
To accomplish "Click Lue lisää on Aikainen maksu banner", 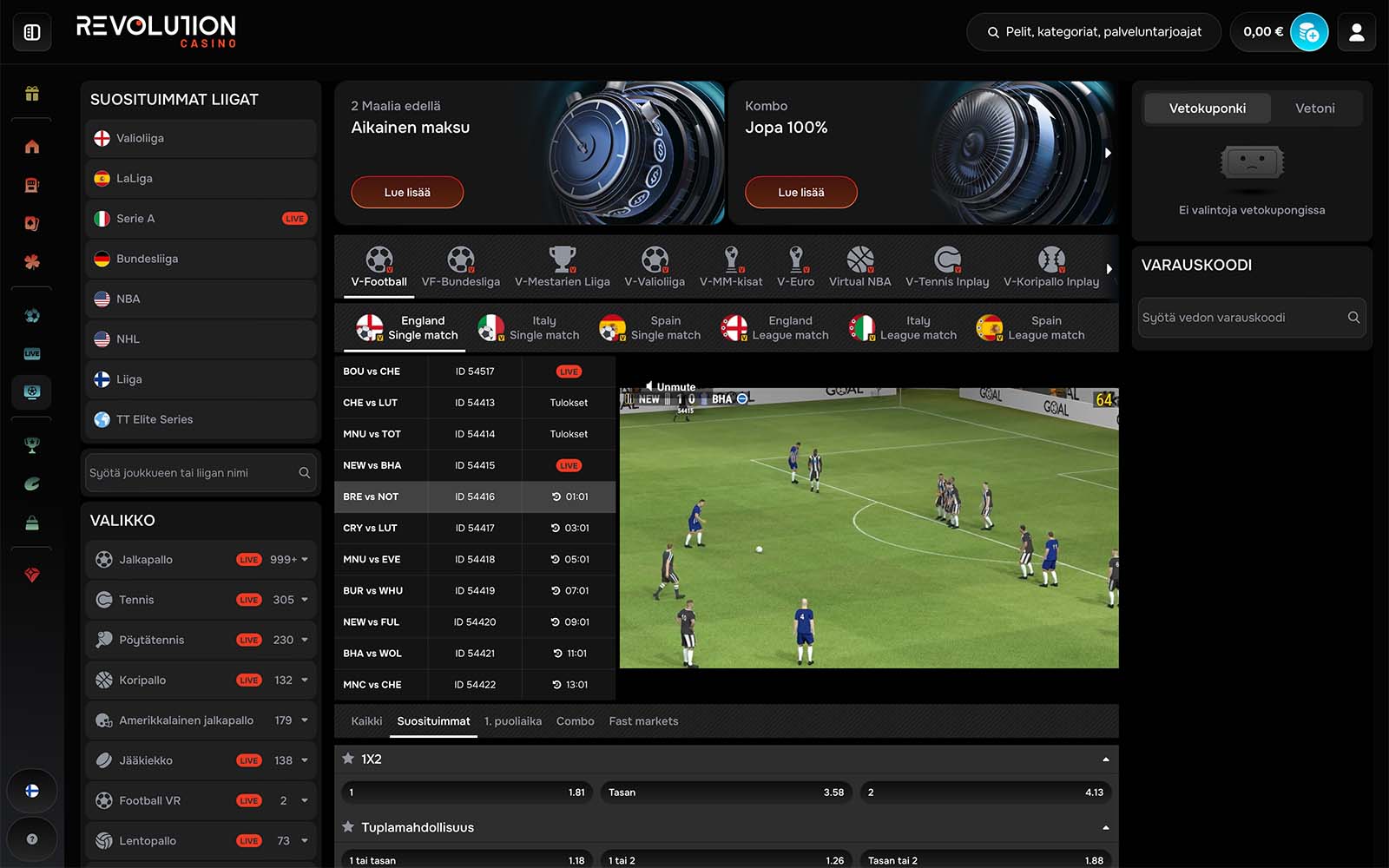I will (x=407, y=193).
